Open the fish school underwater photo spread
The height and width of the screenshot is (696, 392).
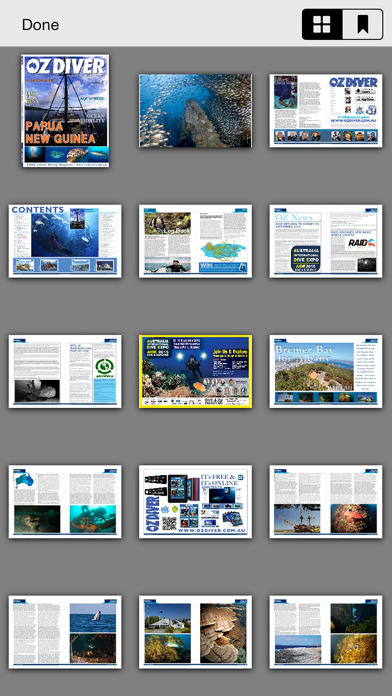(x=195, y=111)
